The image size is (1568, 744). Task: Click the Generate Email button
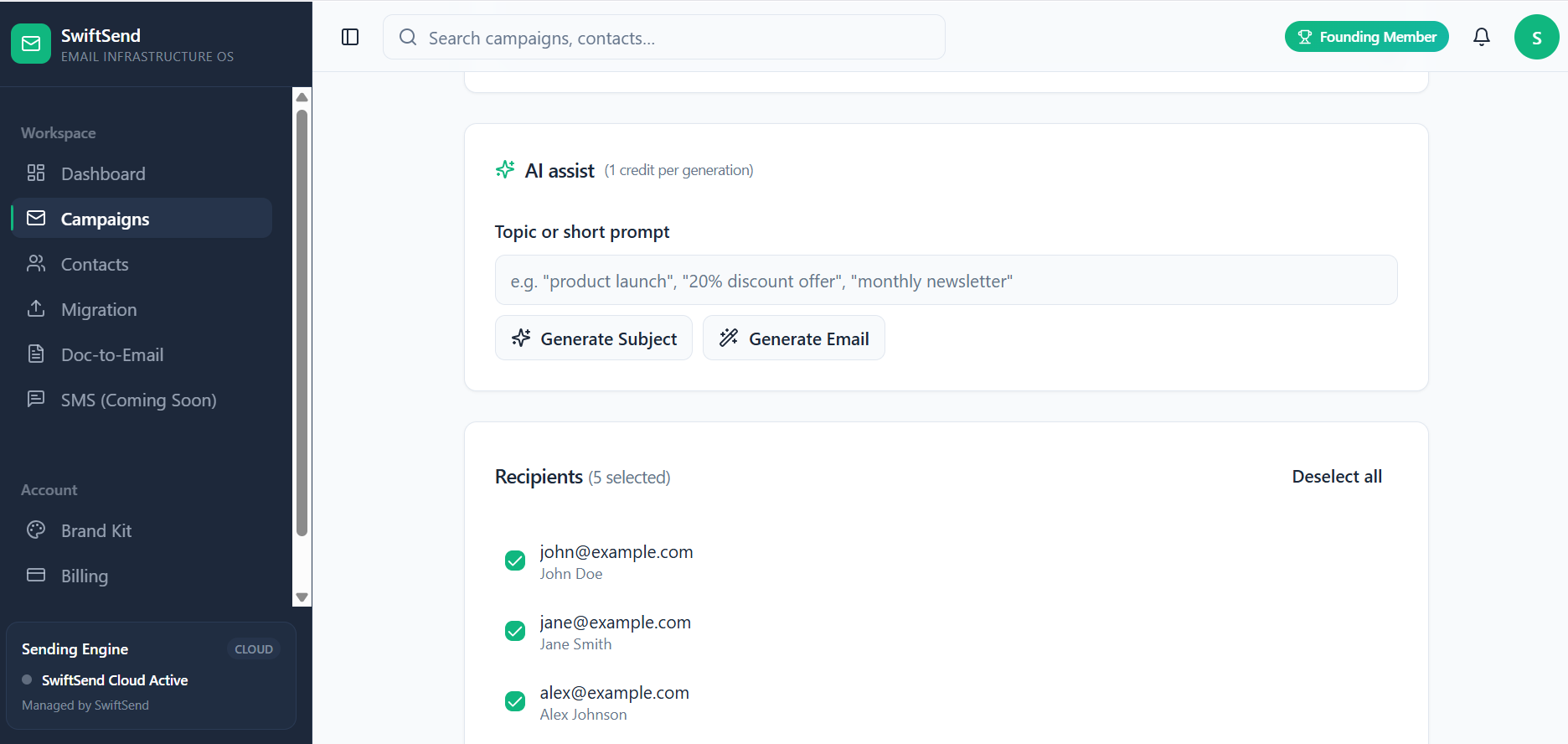[794, 338]
